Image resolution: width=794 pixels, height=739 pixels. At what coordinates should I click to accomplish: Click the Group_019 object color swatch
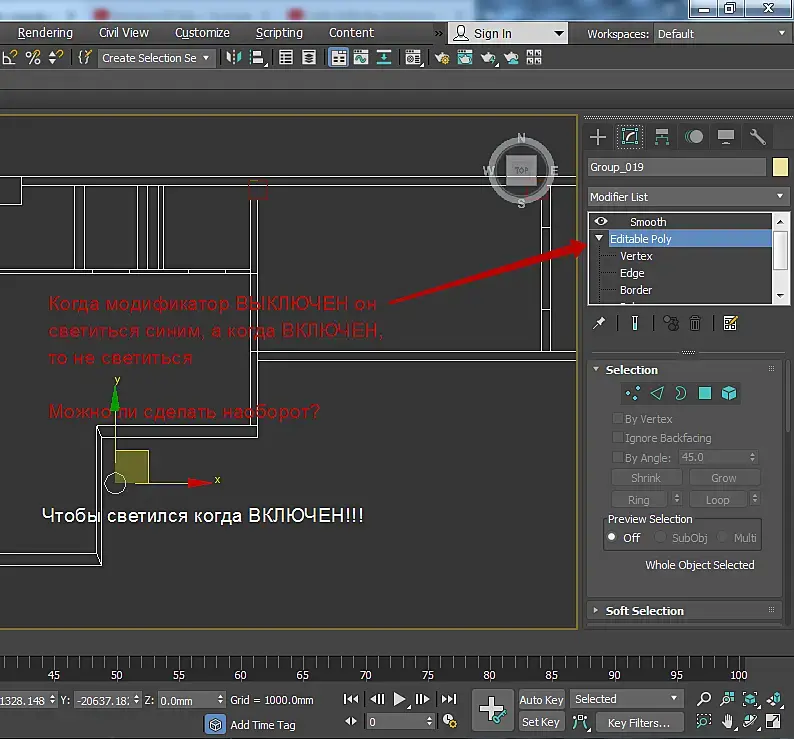[780, 167]
